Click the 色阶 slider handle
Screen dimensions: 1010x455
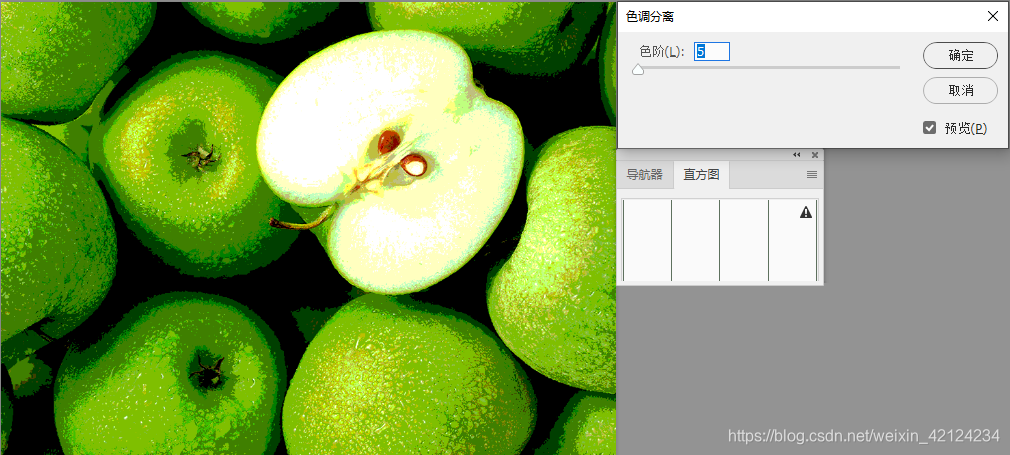point(638,70)
